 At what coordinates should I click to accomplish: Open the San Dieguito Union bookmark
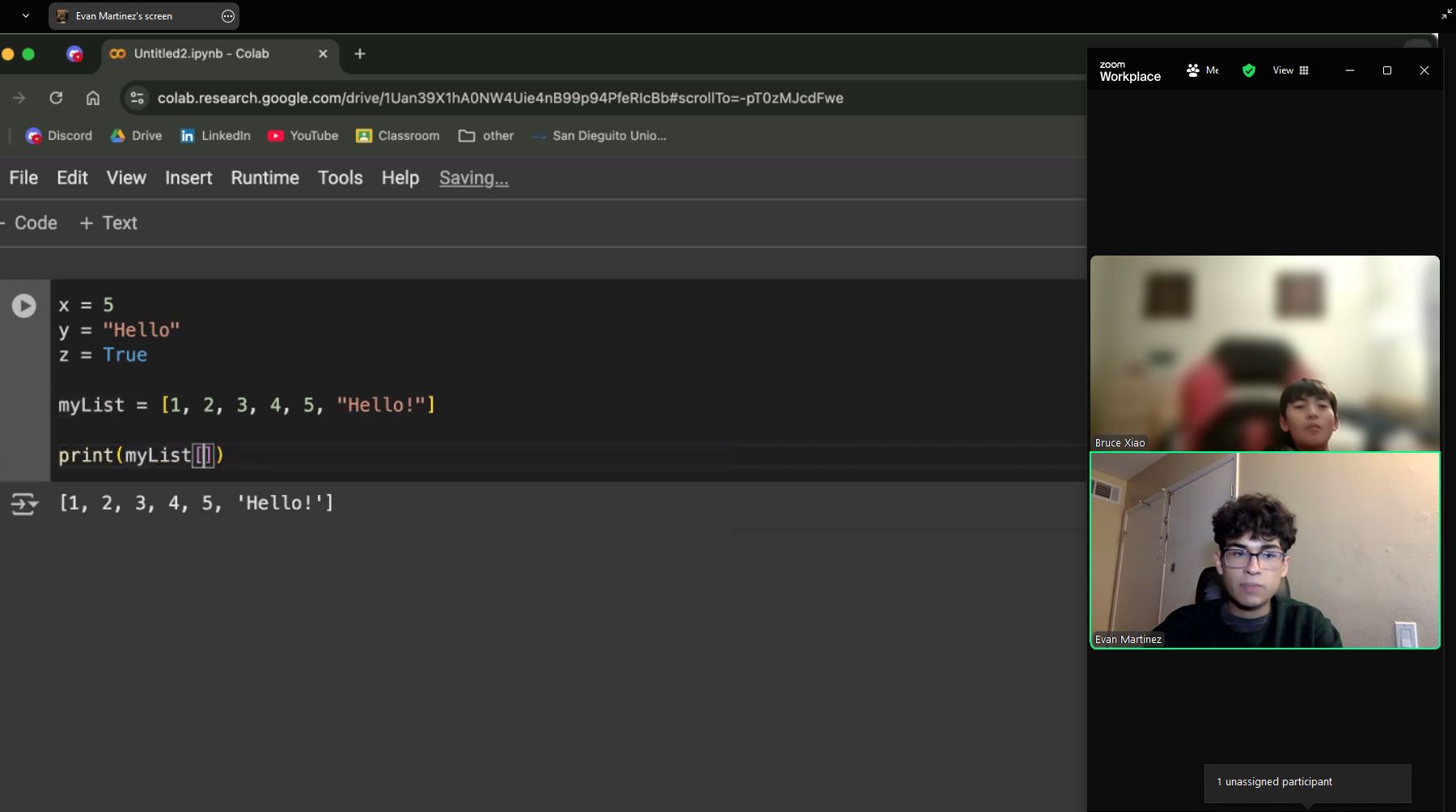(x=599, y=136)
